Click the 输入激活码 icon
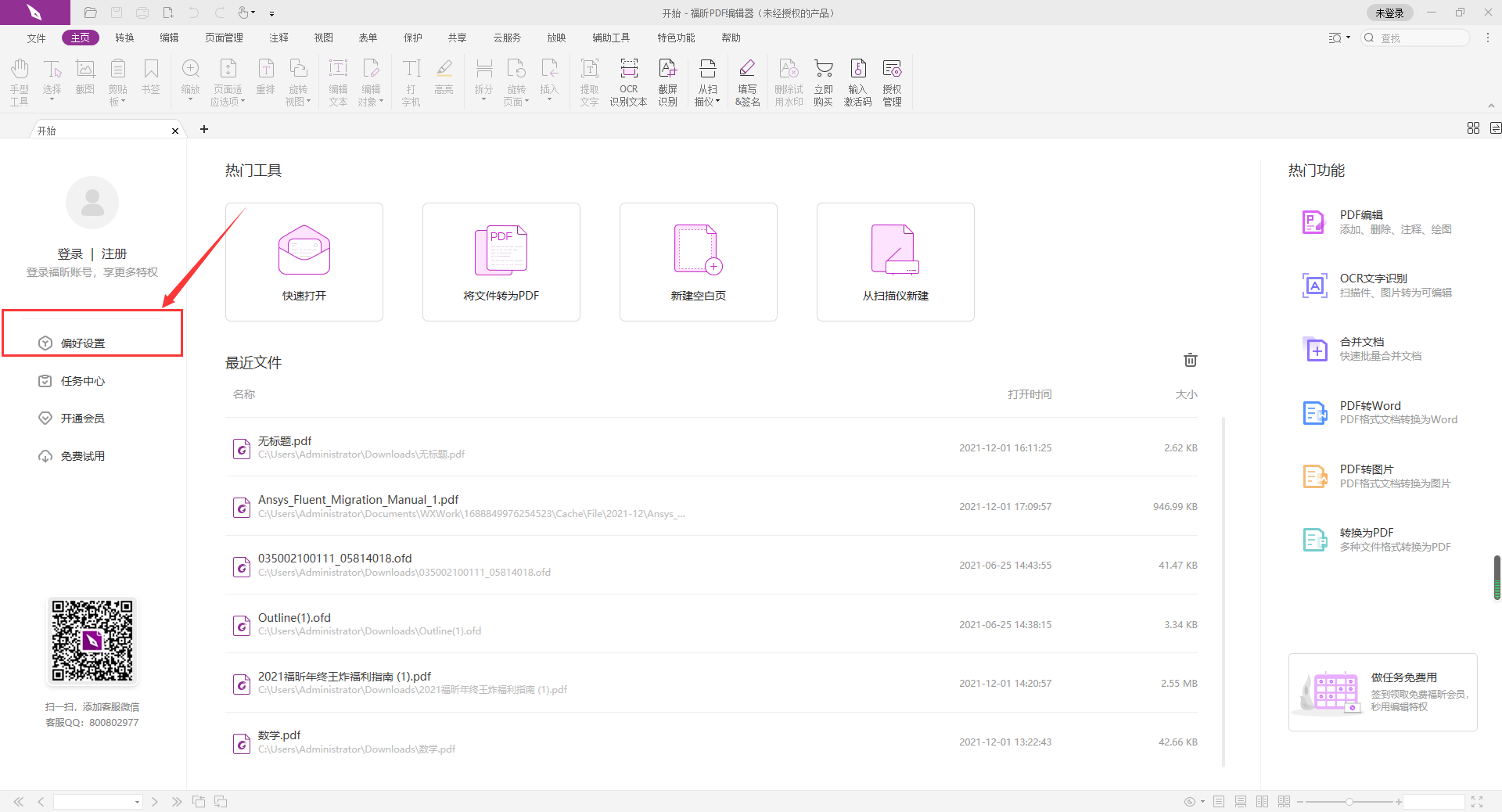The image size is (1502, 812). pos(857,81)
